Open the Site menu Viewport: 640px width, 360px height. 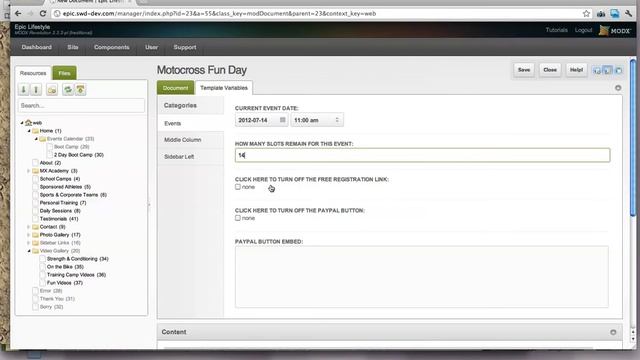(x=73, y=47)
